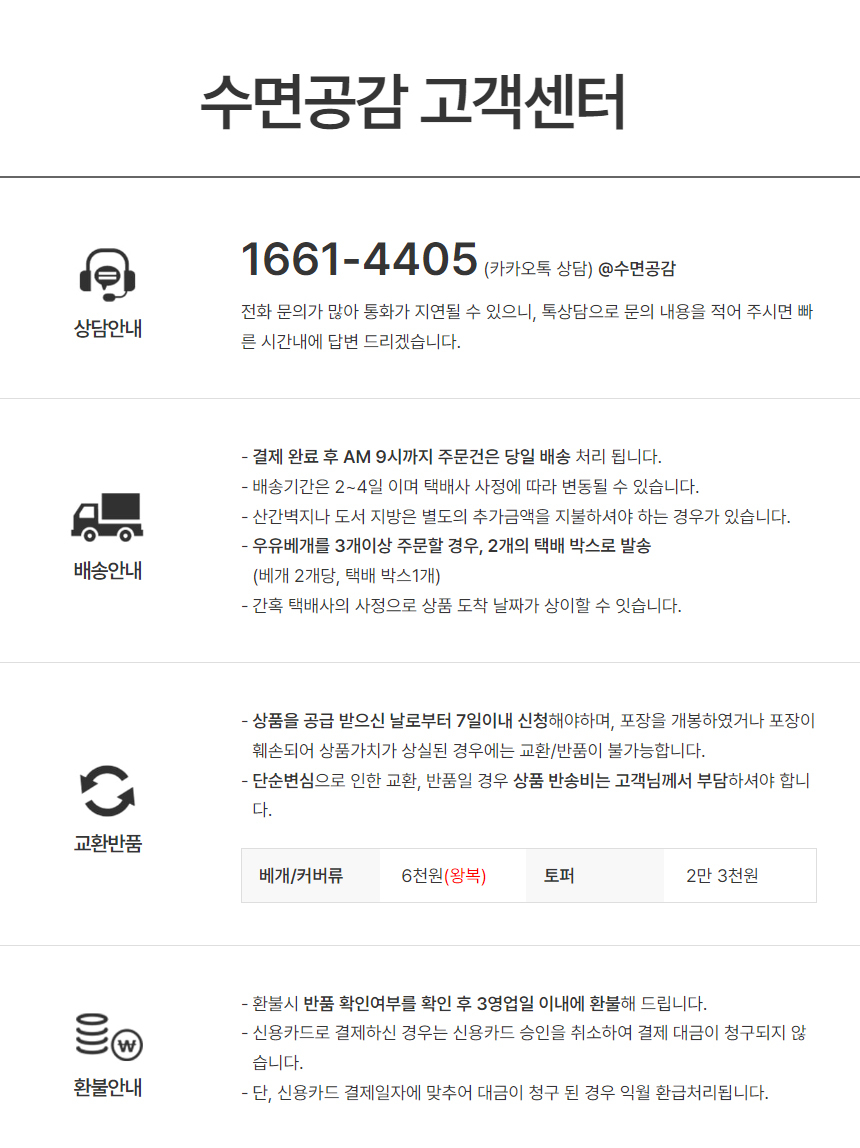
Task: Click the 6천원(왕복) fee cell
Action: [x=443, y=876]
